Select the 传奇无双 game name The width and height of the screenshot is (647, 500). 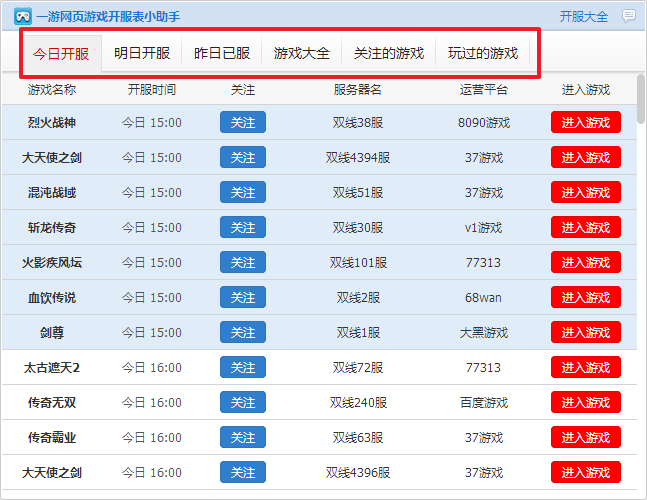pyautogui.click(x=52, y=403)
